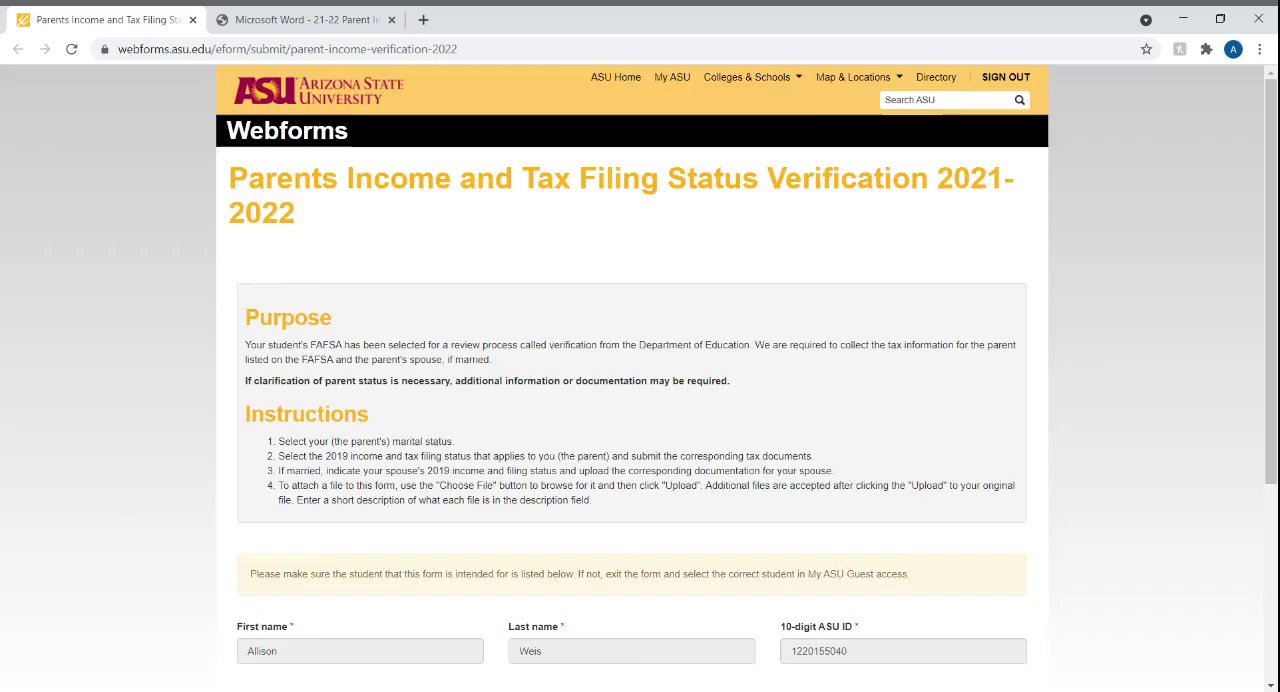Click the tab search dropdown circle
1280x692 pixels.
click(x=1146, y=20)
